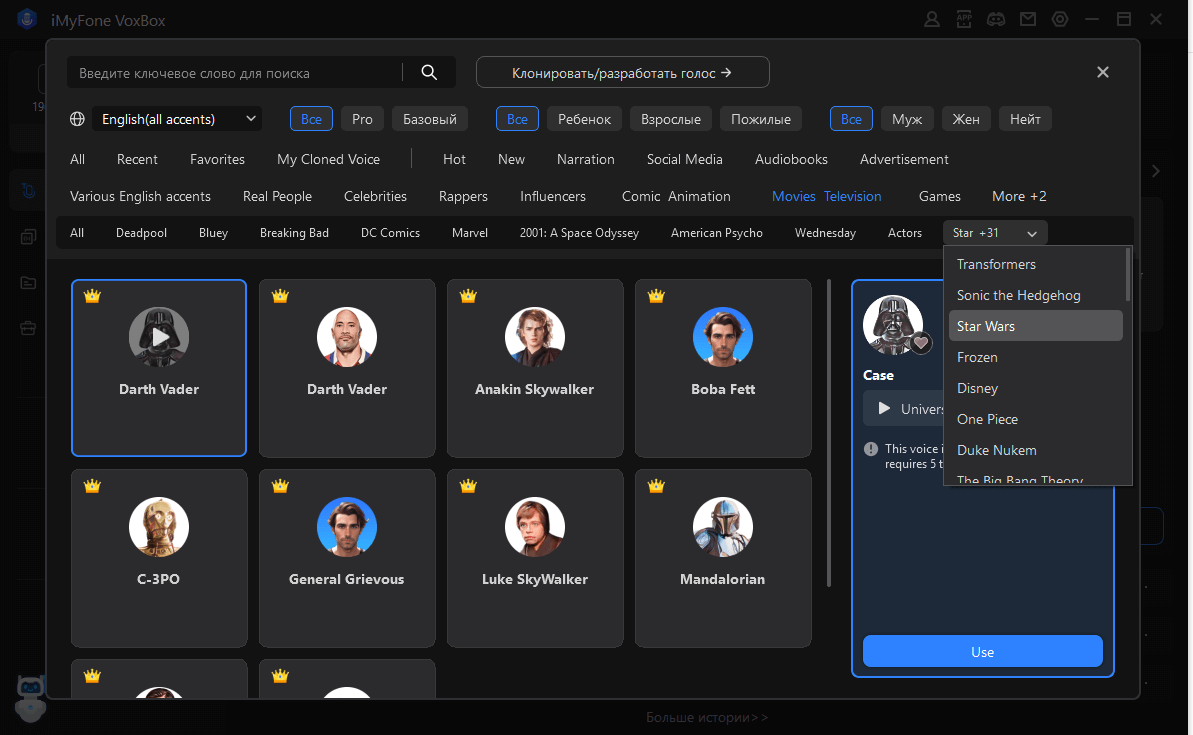Select the Все option before Pro
Image resolution: width=1193 pixels, height=735 pixels.
311,119
